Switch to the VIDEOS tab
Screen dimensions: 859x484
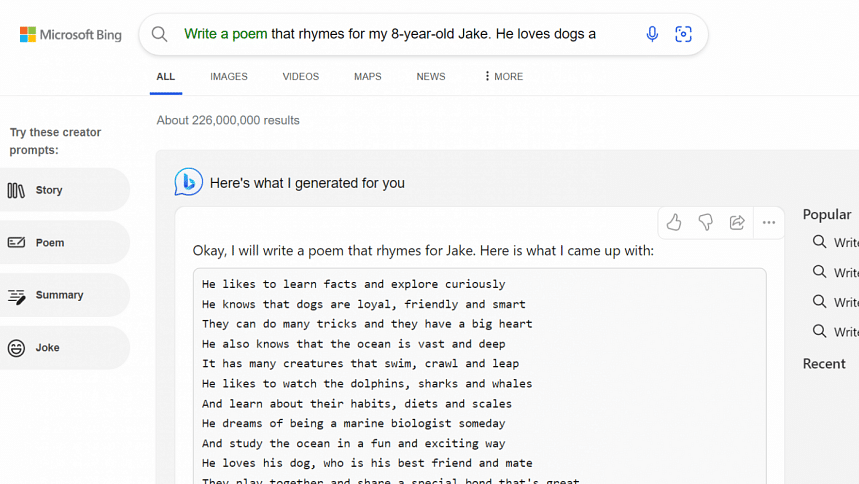tap(300, 77)
